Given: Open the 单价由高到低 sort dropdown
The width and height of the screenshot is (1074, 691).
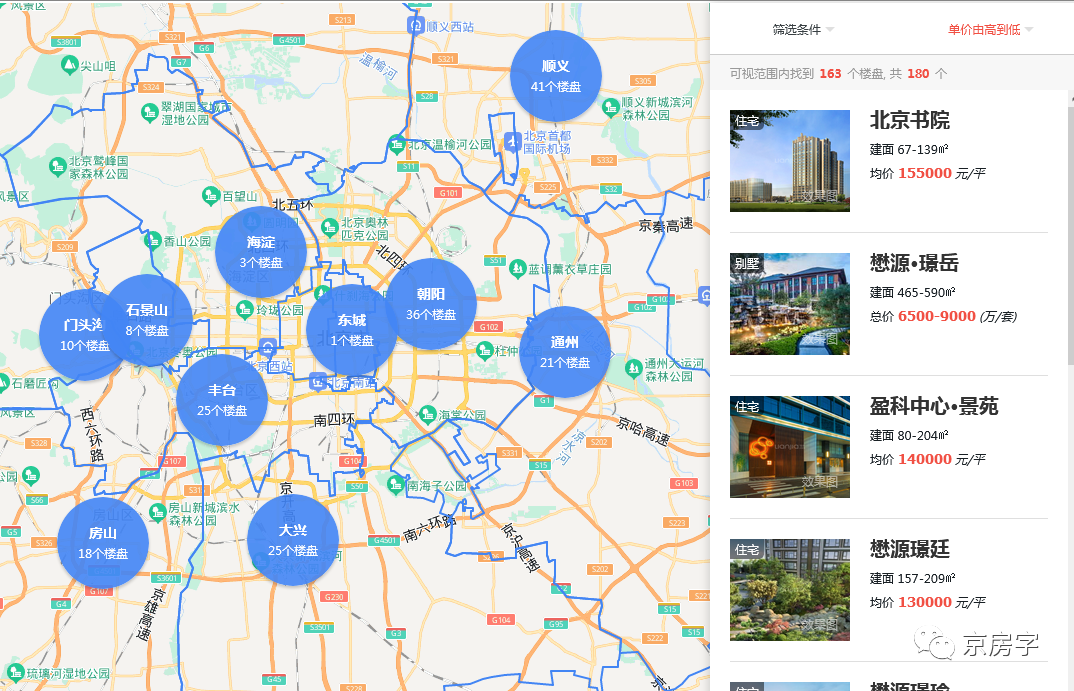Looking at the screenshot, I should pos(990,29).
